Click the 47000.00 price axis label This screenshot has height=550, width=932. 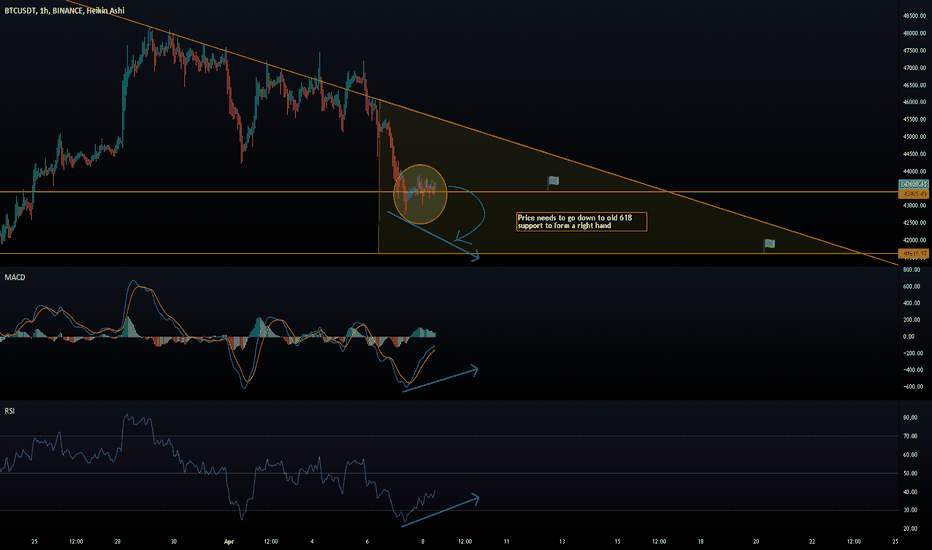914,68
